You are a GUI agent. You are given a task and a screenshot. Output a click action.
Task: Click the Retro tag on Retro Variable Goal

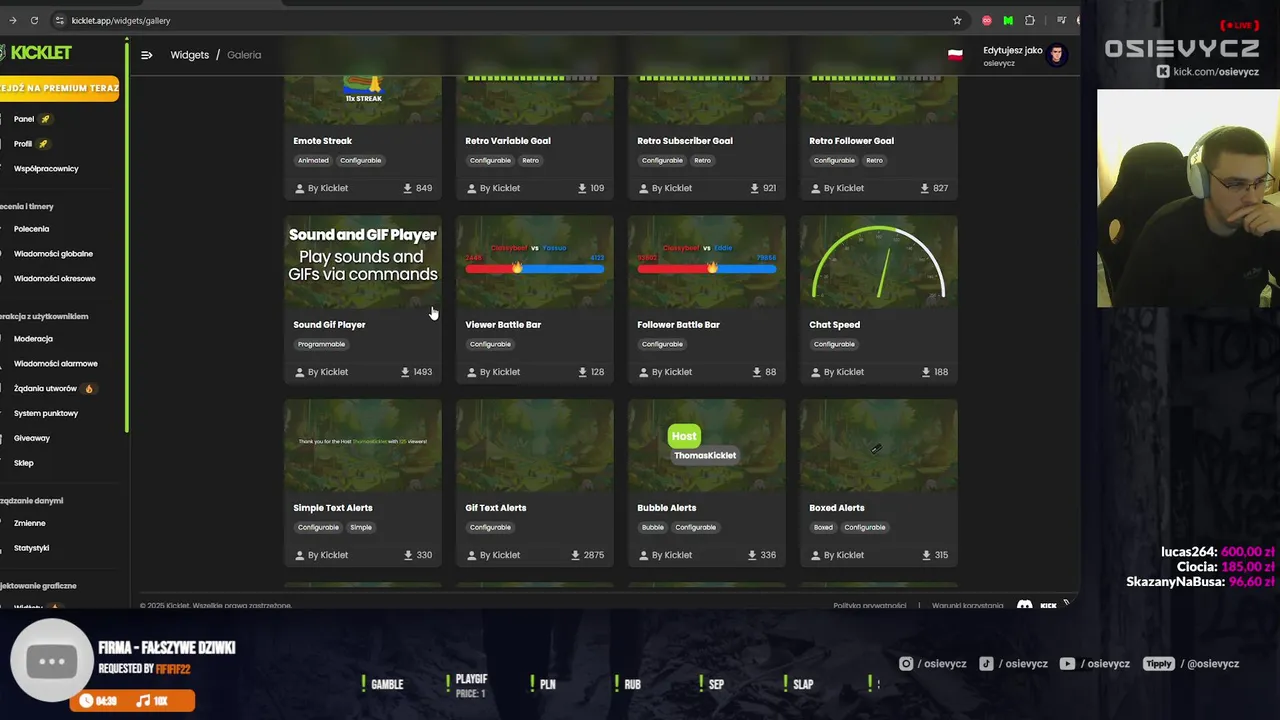tap(530, 160)
